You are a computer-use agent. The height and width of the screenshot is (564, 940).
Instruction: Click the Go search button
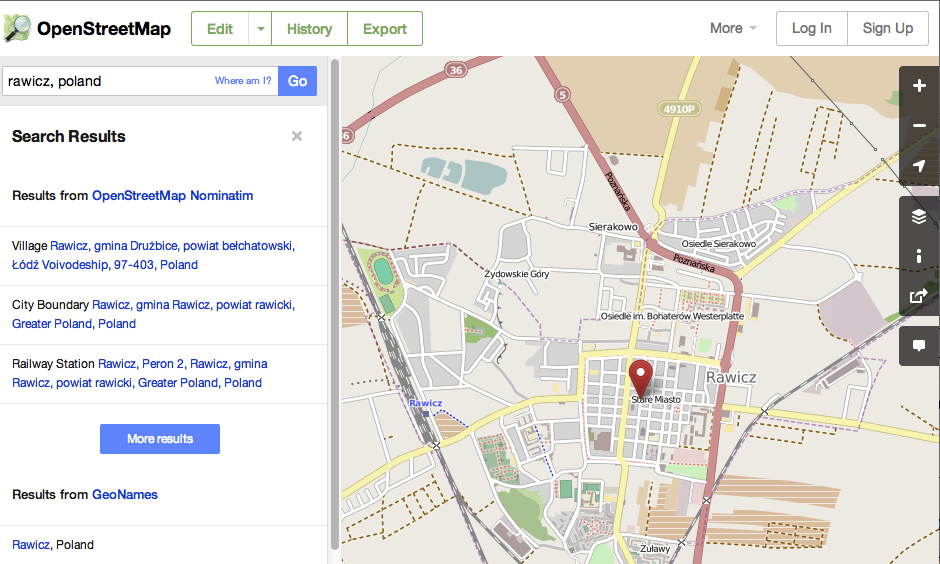coord(297,81)
